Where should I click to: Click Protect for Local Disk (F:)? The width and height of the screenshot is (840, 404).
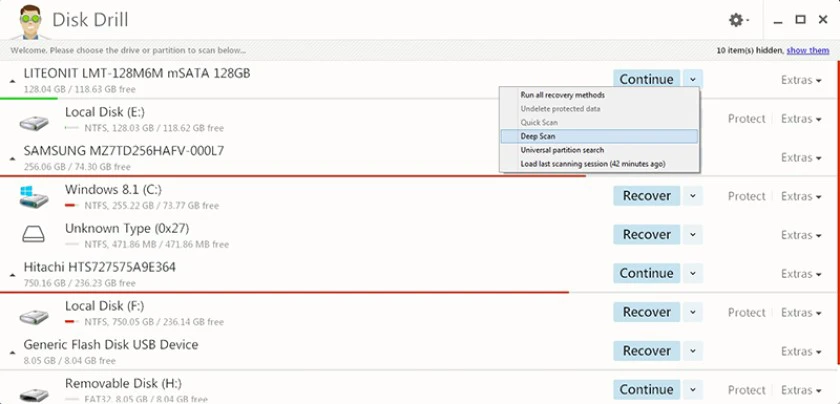[x=746, y=313]
